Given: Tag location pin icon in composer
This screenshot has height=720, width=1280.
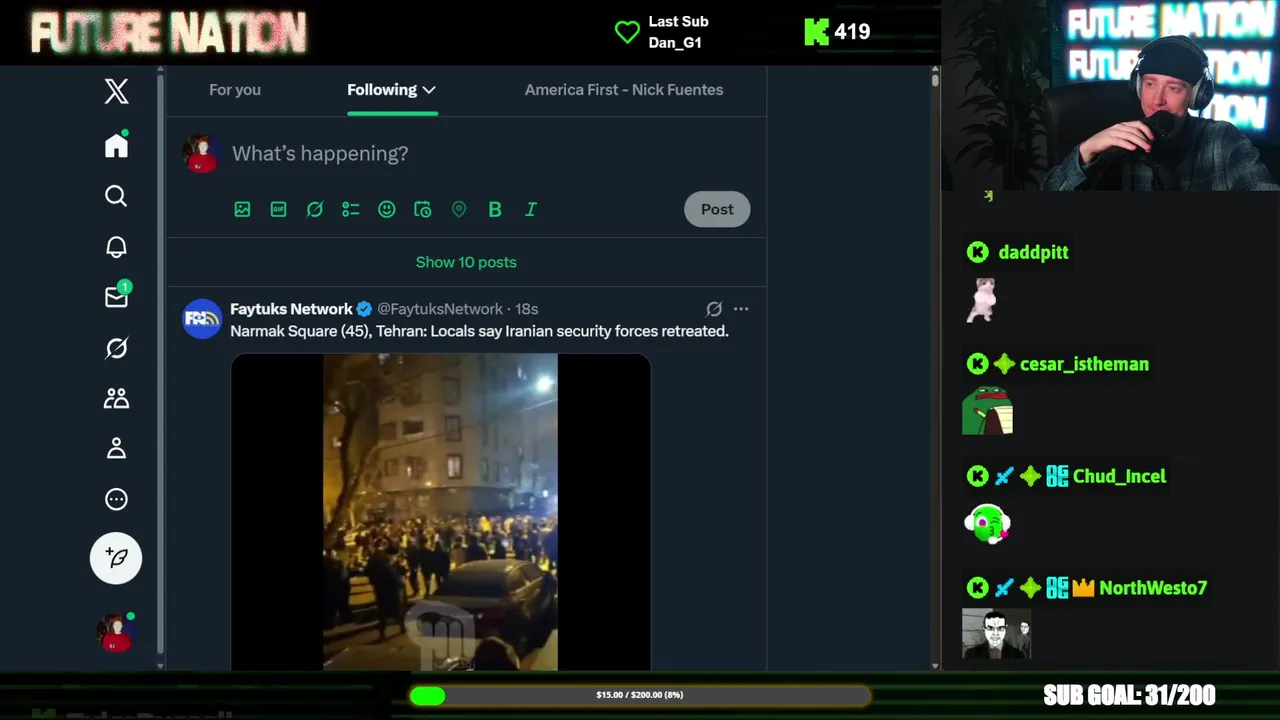Looking at the screenshot, I should 458,209.
